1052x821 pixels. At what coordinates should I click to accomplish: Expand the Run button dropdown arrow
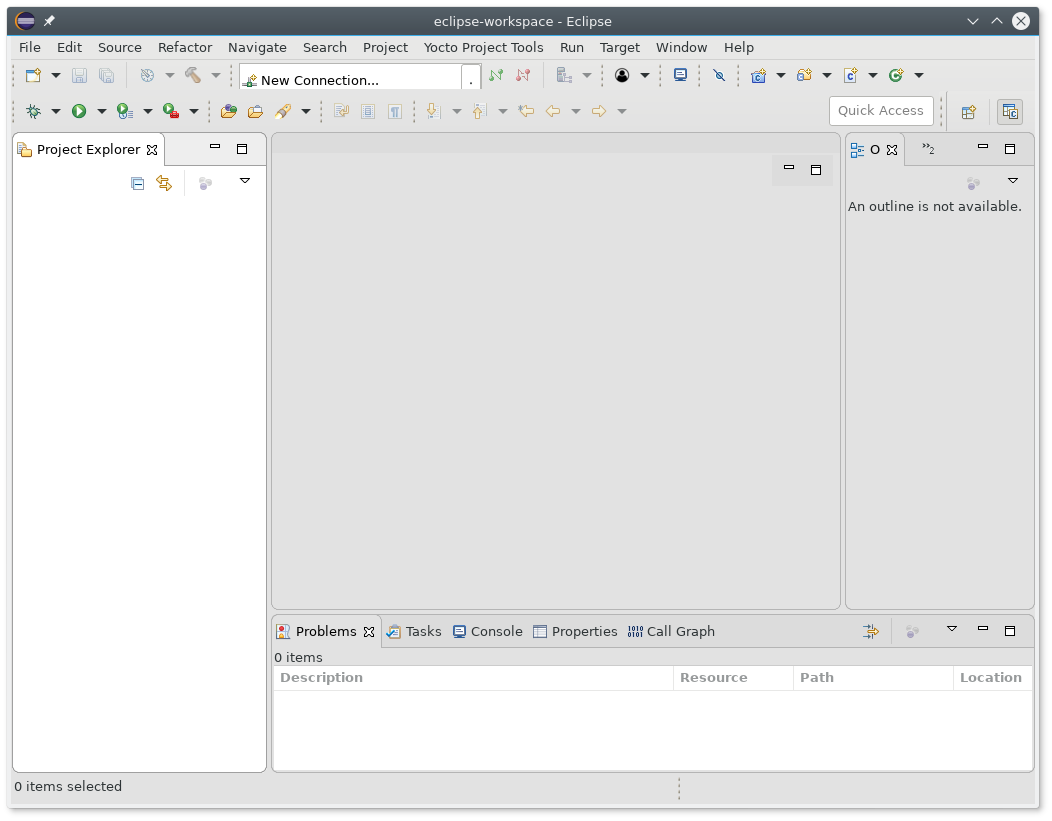[x=101, y=111]
